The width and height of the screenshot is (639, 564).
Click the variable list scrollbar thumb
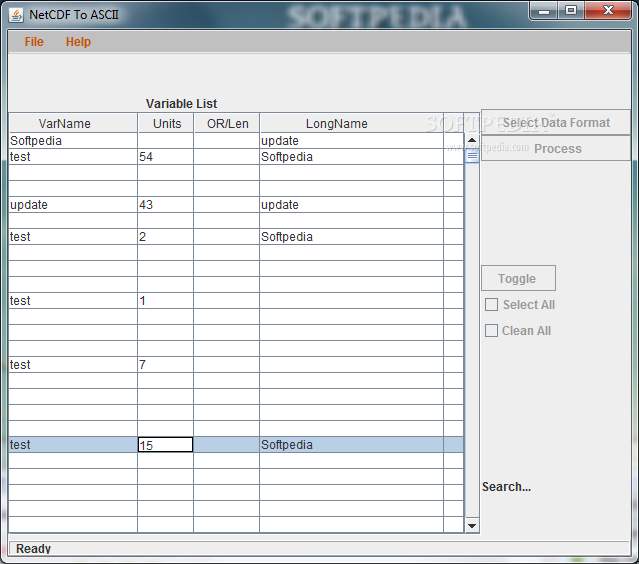(472, 155)
